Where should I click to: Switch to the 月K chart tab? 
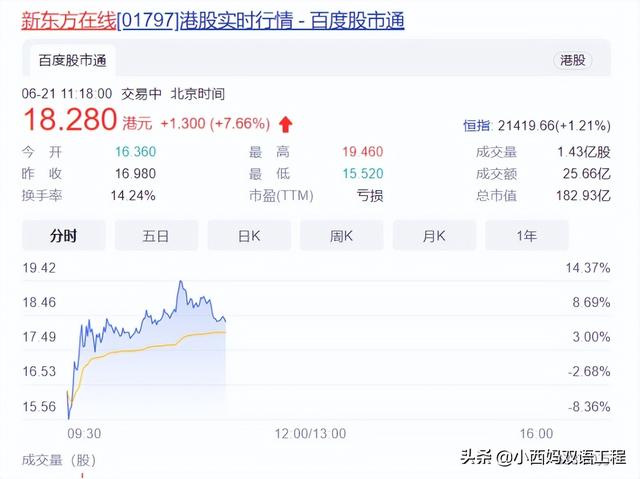tap(434, 235)
